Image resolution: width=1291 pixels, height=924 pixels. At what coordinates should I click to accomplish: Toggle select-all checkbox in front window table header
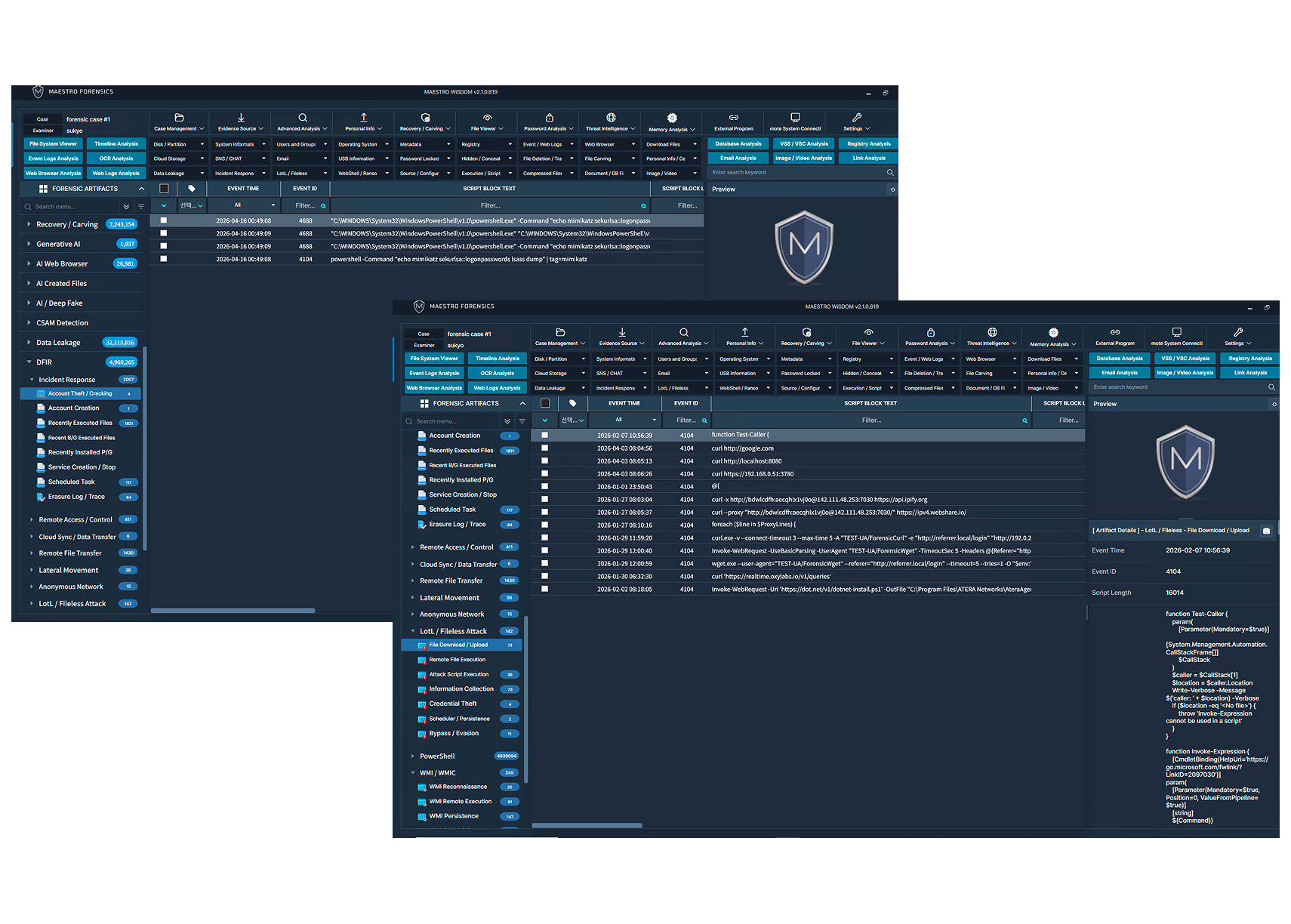point(545,403)
